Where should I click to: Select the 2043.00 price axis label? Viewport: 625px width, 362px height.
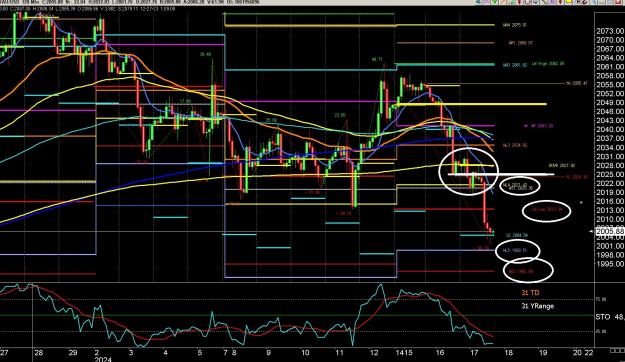point(610,120)
